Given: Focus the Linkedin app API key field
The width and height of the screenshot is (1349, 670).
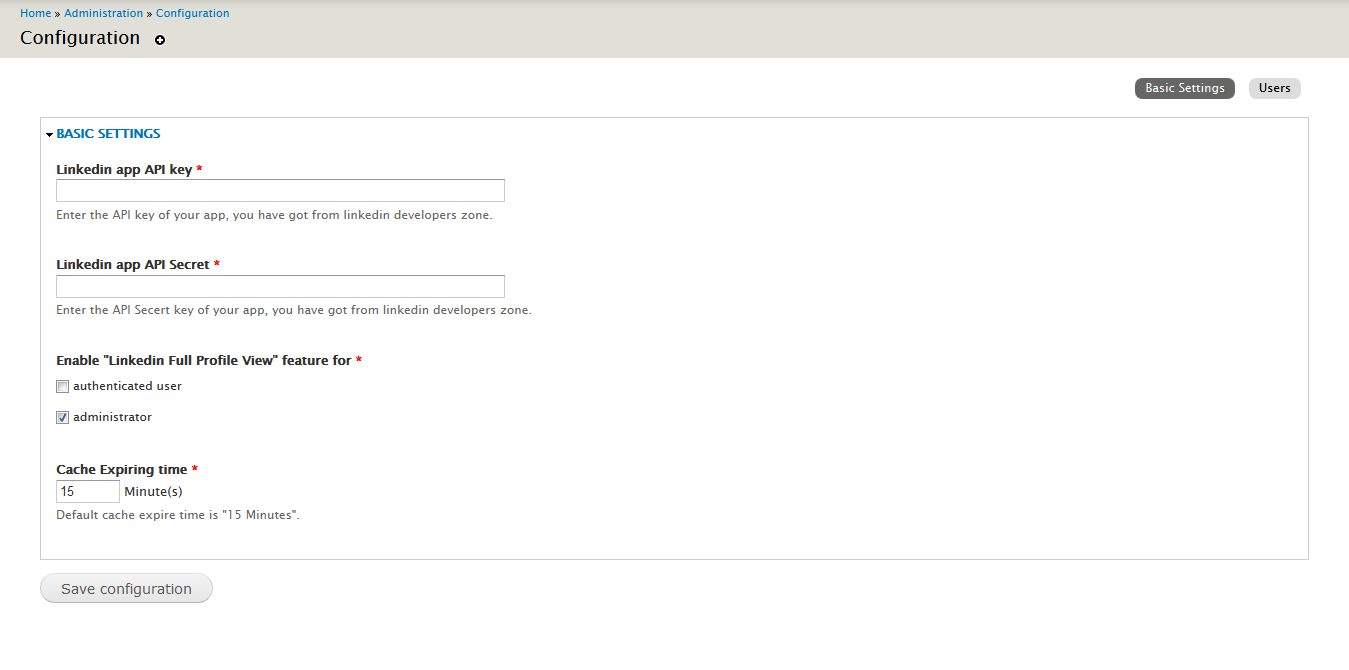Looking at the screenshot, I should 280,191.
